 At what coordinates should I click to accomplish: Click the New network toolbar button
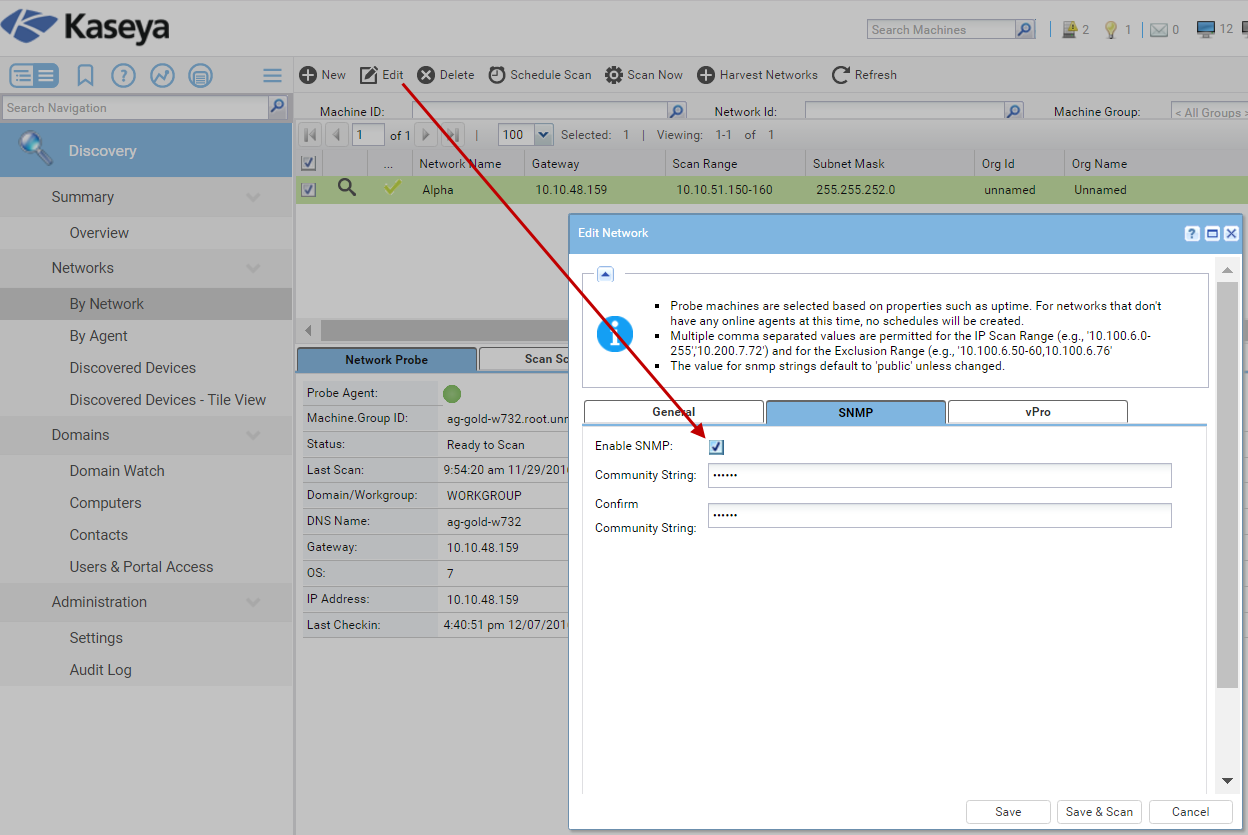click(322, 75)
